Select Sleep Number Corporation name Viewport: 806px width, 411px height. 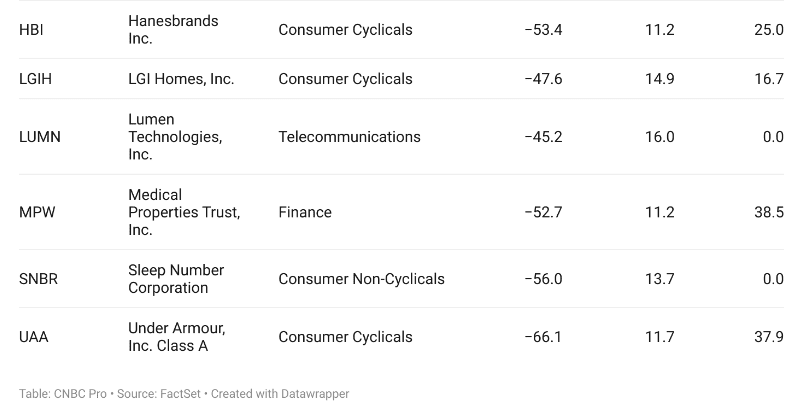click(x=176, y=279)
